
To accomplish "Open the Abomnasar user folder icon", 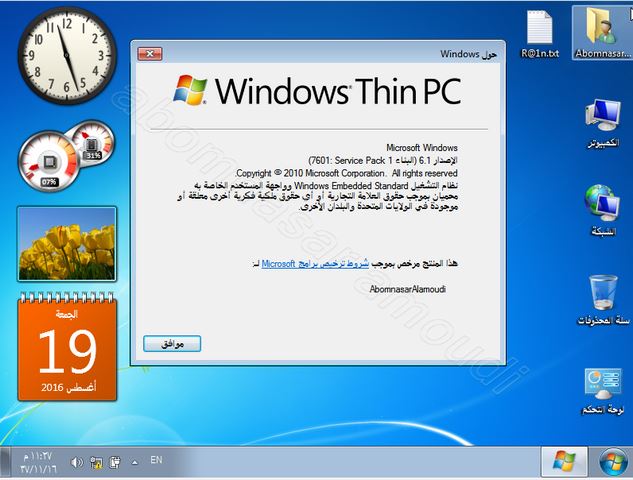I will click(x=602, y=34).
